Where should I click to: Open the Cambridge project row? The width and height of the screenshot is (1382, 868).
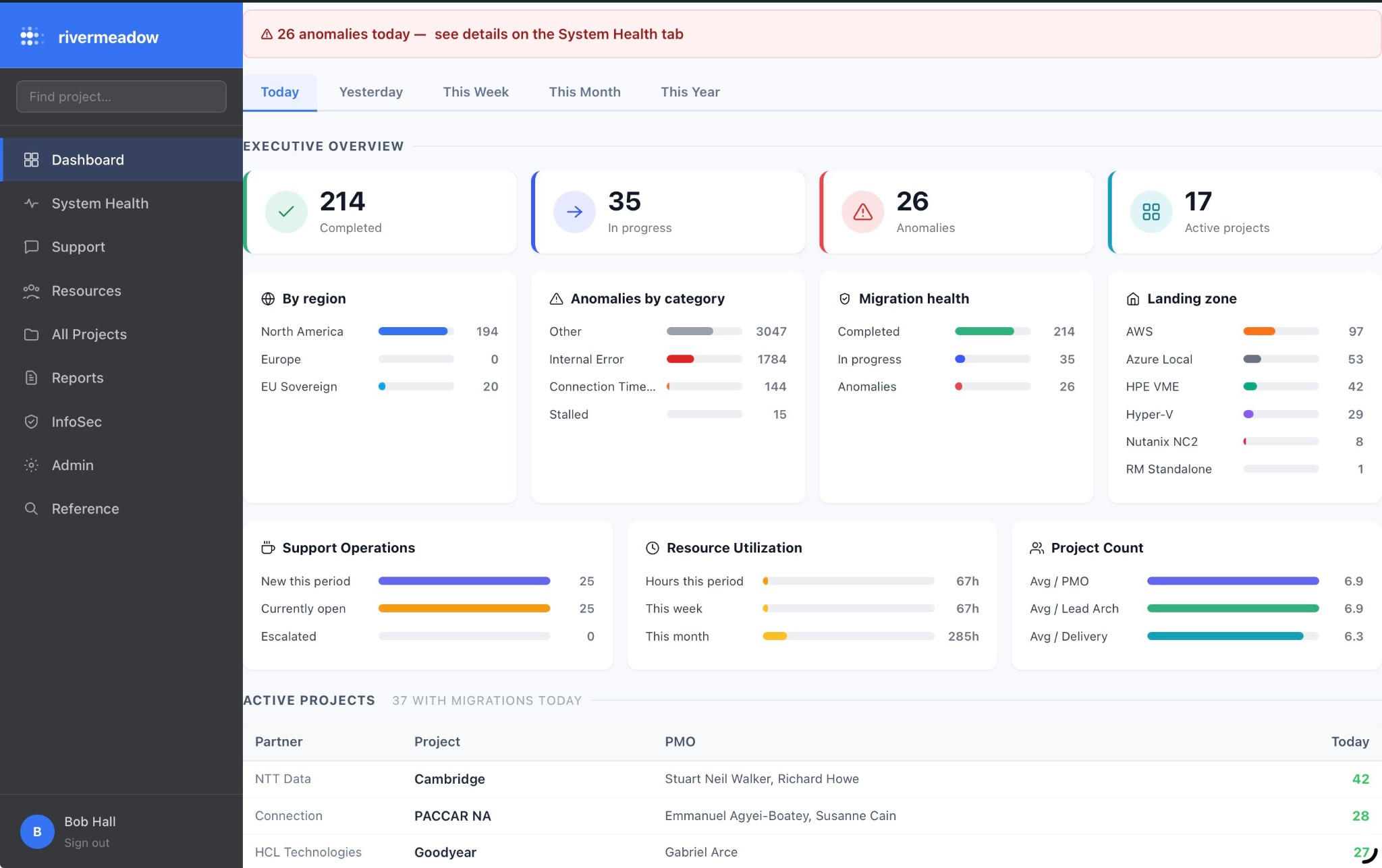[812, 779]
